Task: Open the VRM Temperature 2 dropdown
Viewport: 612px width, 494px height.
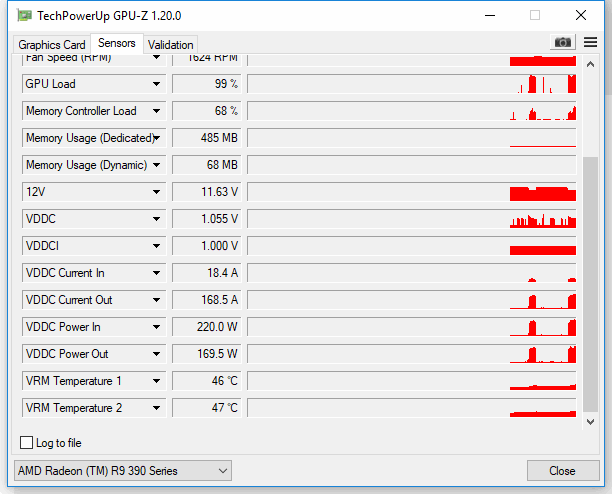Action: click(157, 408)
